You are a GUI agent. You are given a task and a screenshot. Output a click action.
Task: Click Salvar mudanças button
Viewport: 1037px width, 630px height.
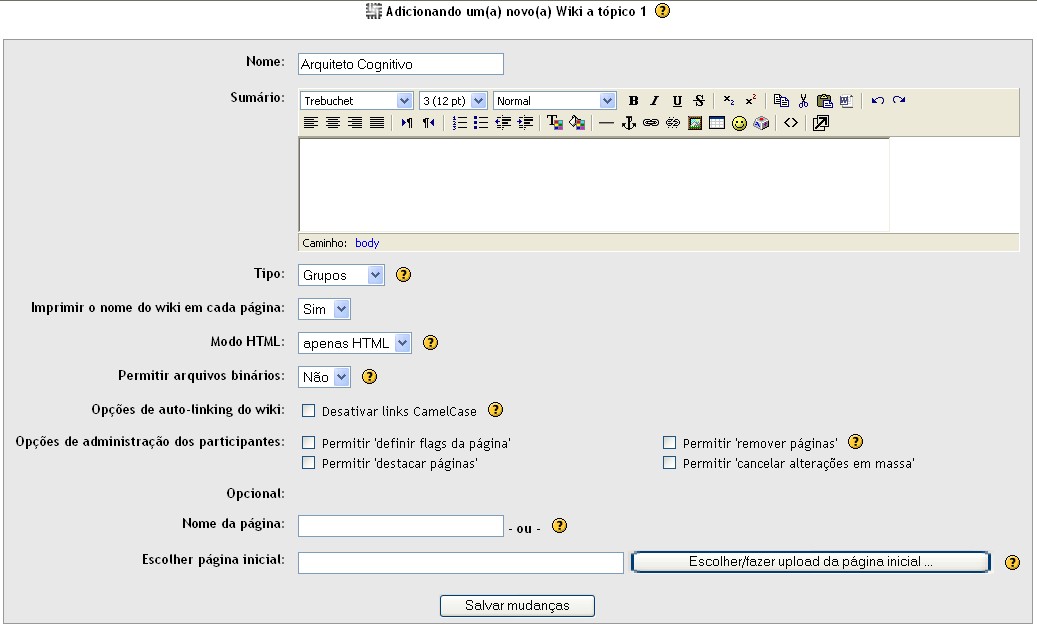(x=517, y=606)
